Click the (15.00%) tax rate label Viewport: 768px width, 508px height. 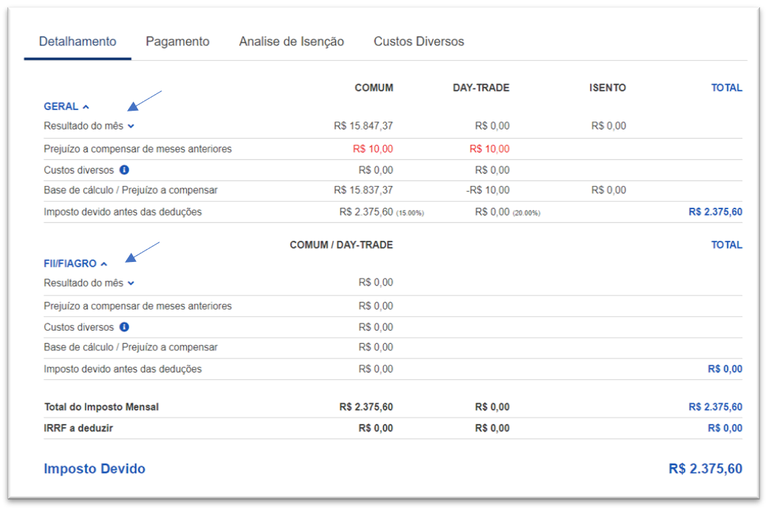point(410,213)
